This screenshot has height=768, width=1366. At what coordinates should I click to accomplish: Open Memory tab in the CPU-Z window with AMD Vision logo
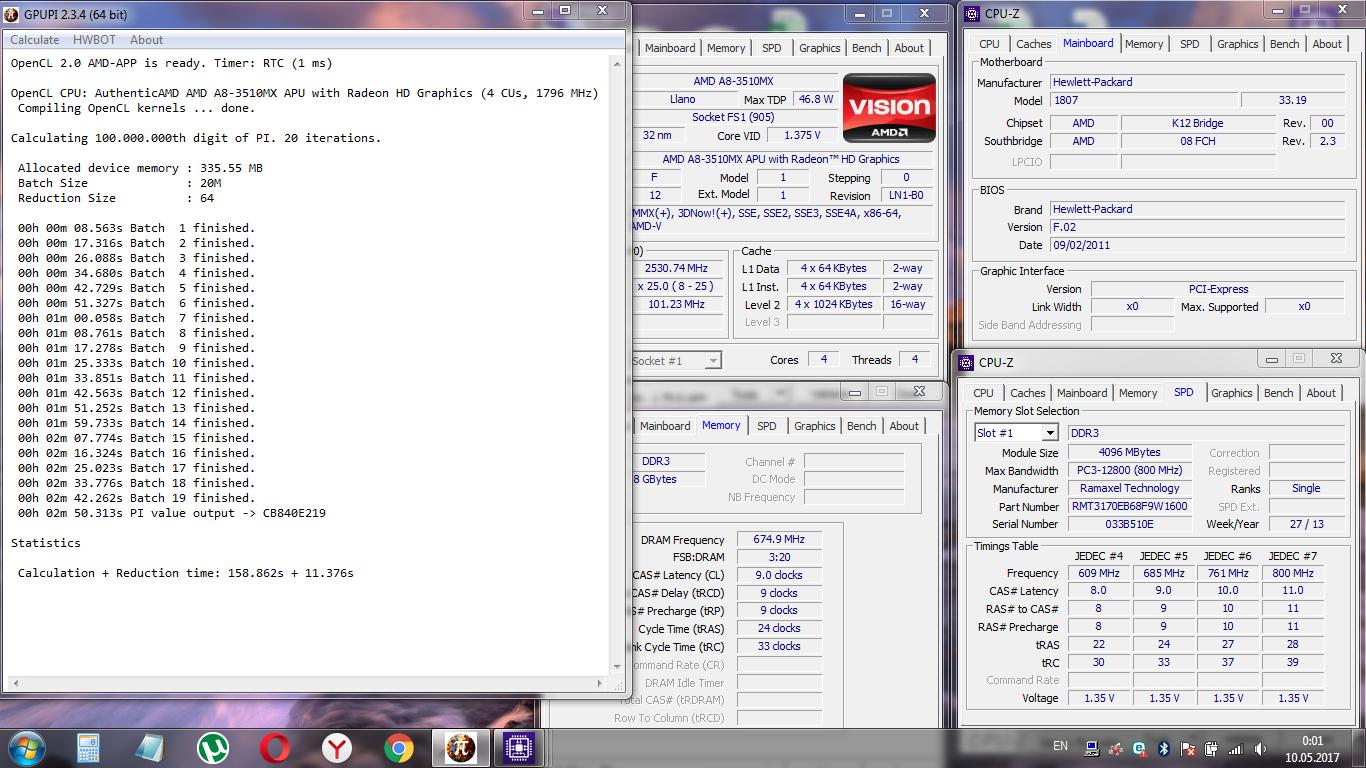pos(726,49)
